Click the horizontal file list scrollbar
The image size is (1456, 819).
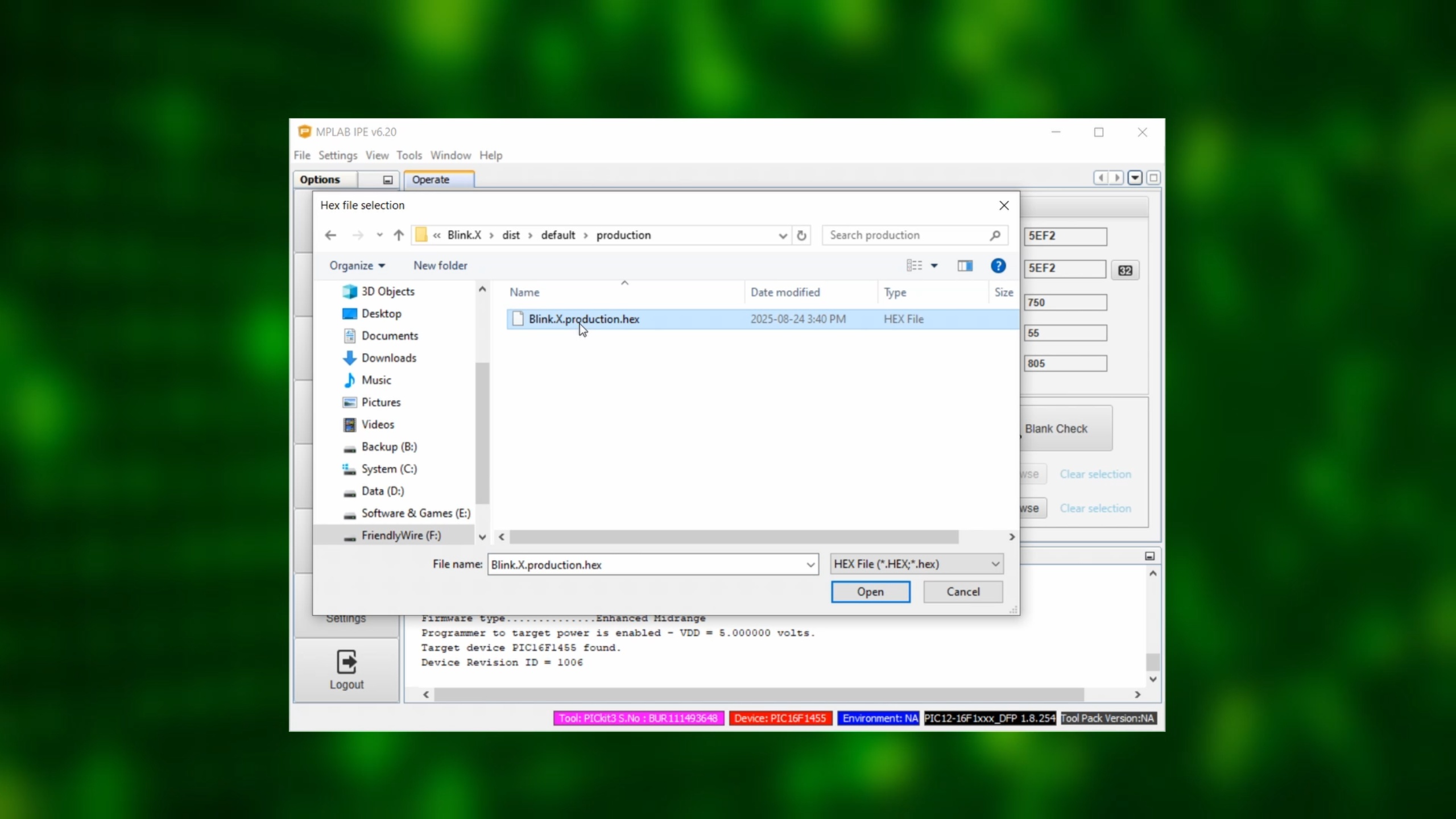(734, 537)
